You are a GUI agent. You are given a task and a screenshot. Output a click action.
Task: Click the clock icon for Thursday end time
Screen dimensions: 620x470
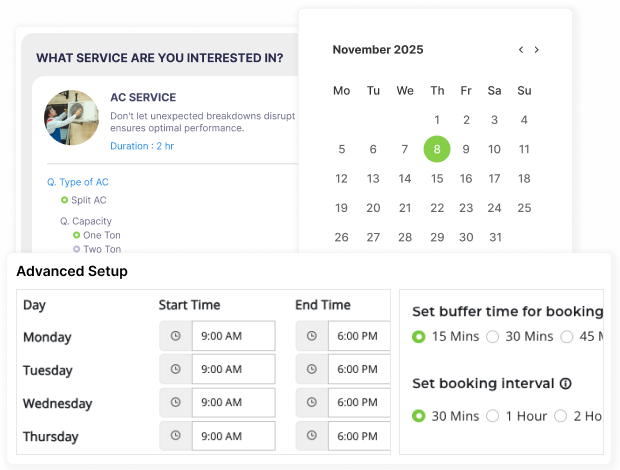(312, 437)
